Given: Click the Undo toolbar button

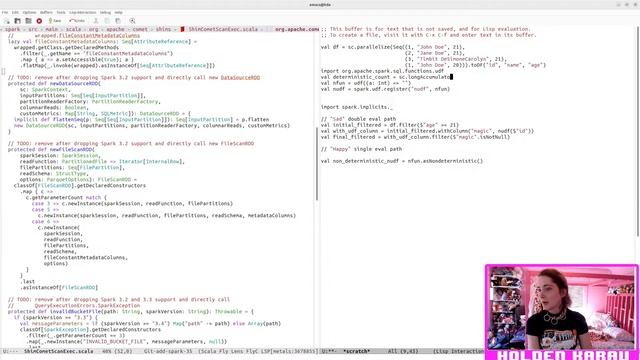Looking at the screenshot, I should coord(77,21).
